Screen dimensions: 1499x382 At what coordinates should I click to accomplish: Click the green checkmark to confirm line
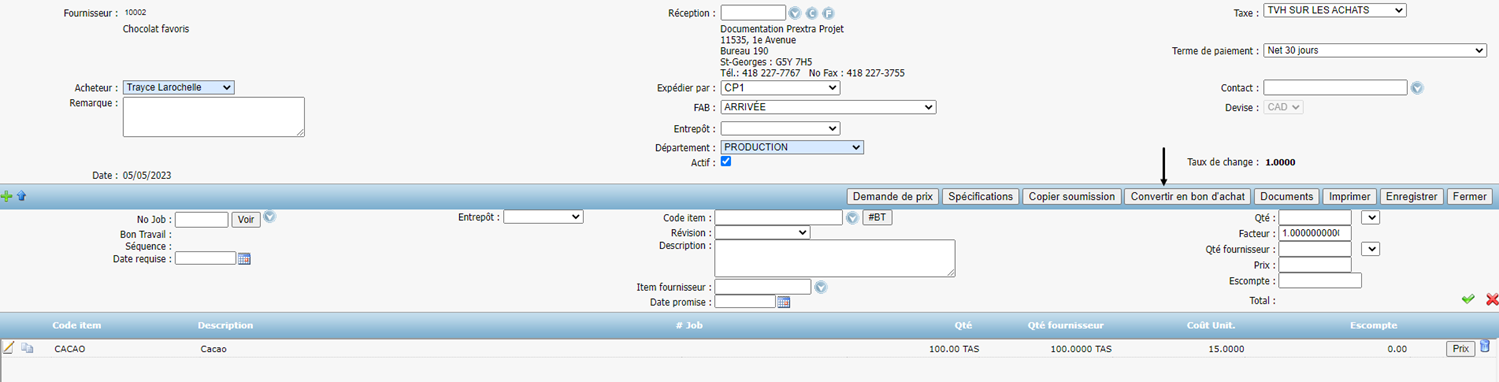pos(1468,299)
